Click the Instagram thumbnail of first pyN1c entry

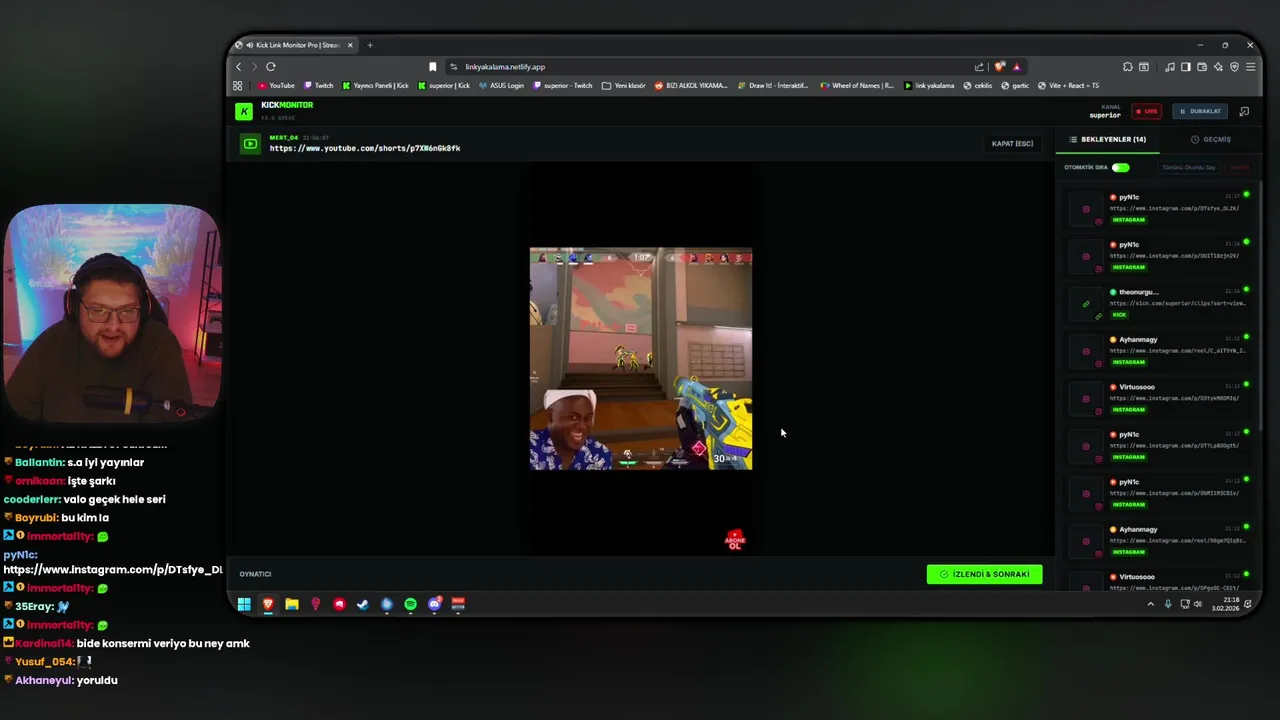click(1086, 209)
